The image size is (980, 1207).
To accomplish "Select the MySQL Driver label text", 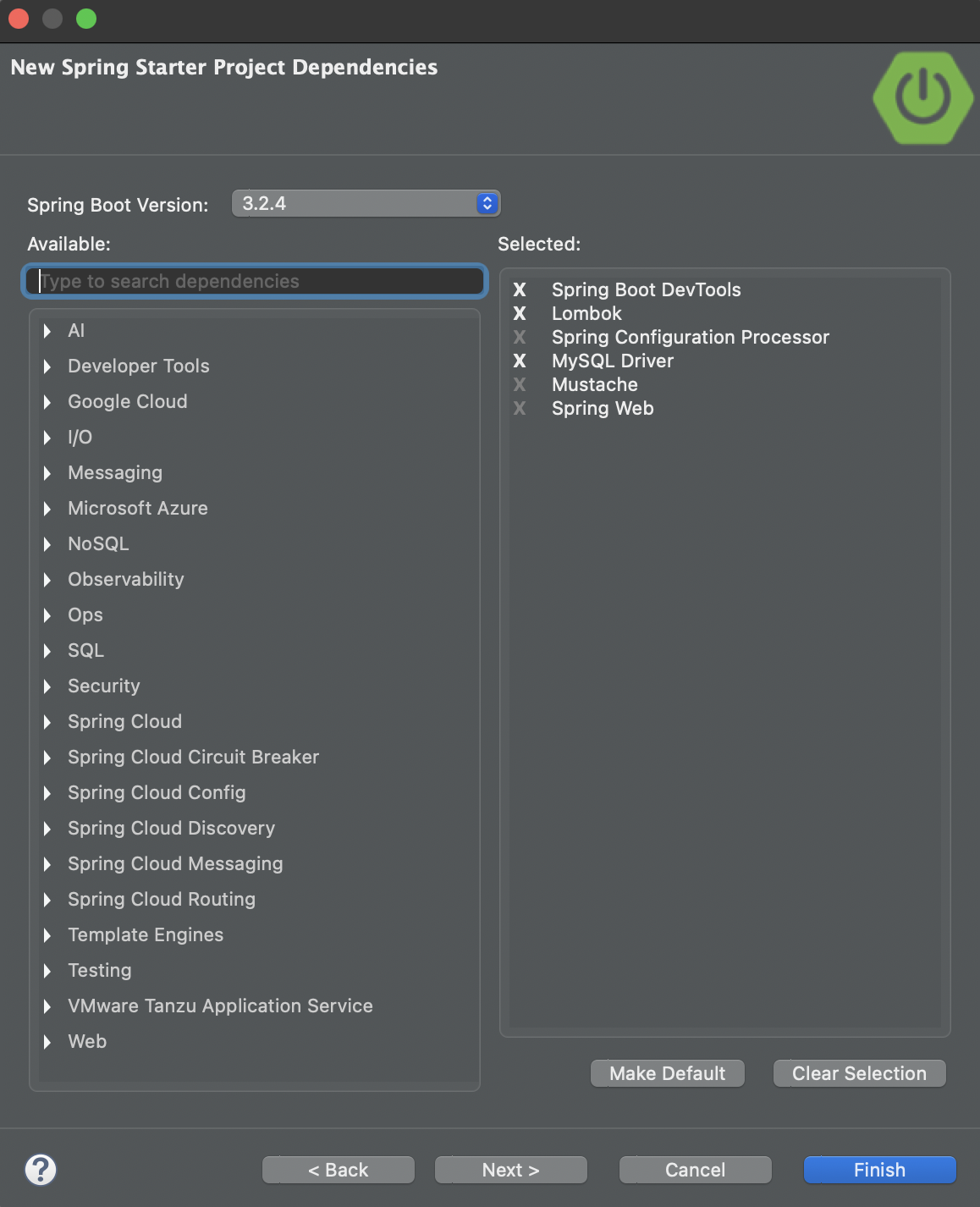I will point(613,361).
